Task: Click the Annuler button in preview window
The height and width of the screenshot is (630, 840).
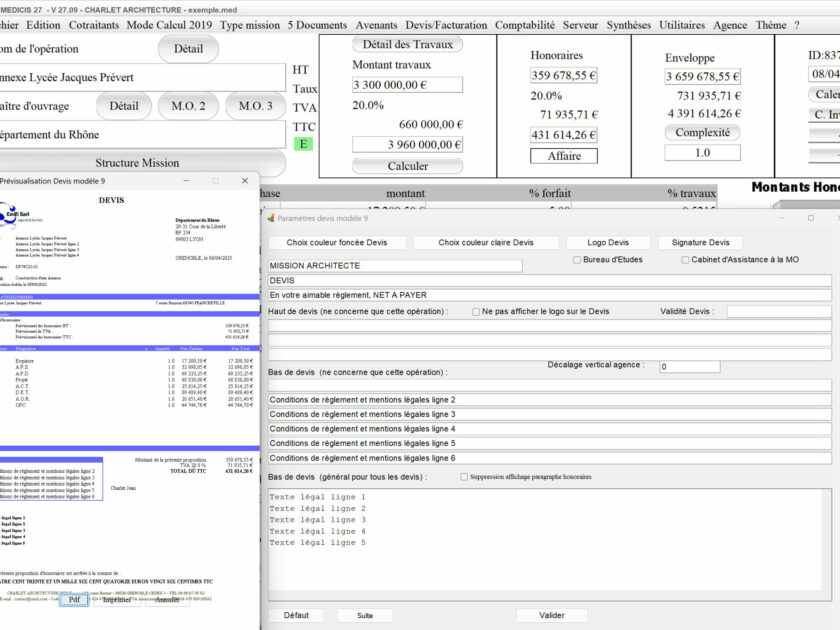Action: click(167, 600)
